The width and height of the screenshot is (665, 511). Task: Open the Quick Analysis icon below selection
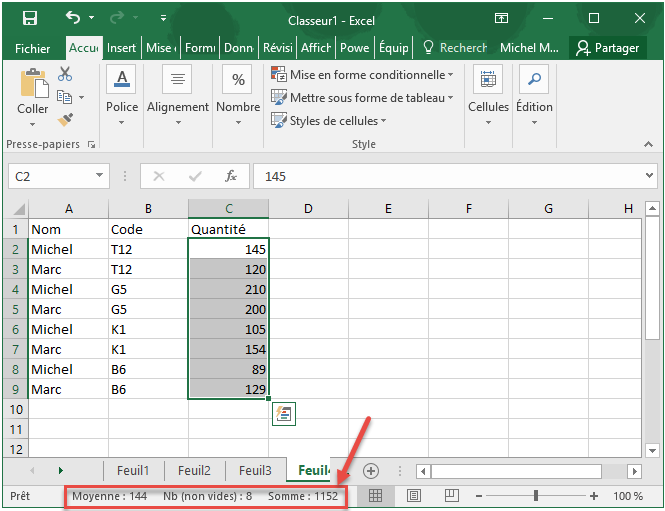tap(282, 415)
